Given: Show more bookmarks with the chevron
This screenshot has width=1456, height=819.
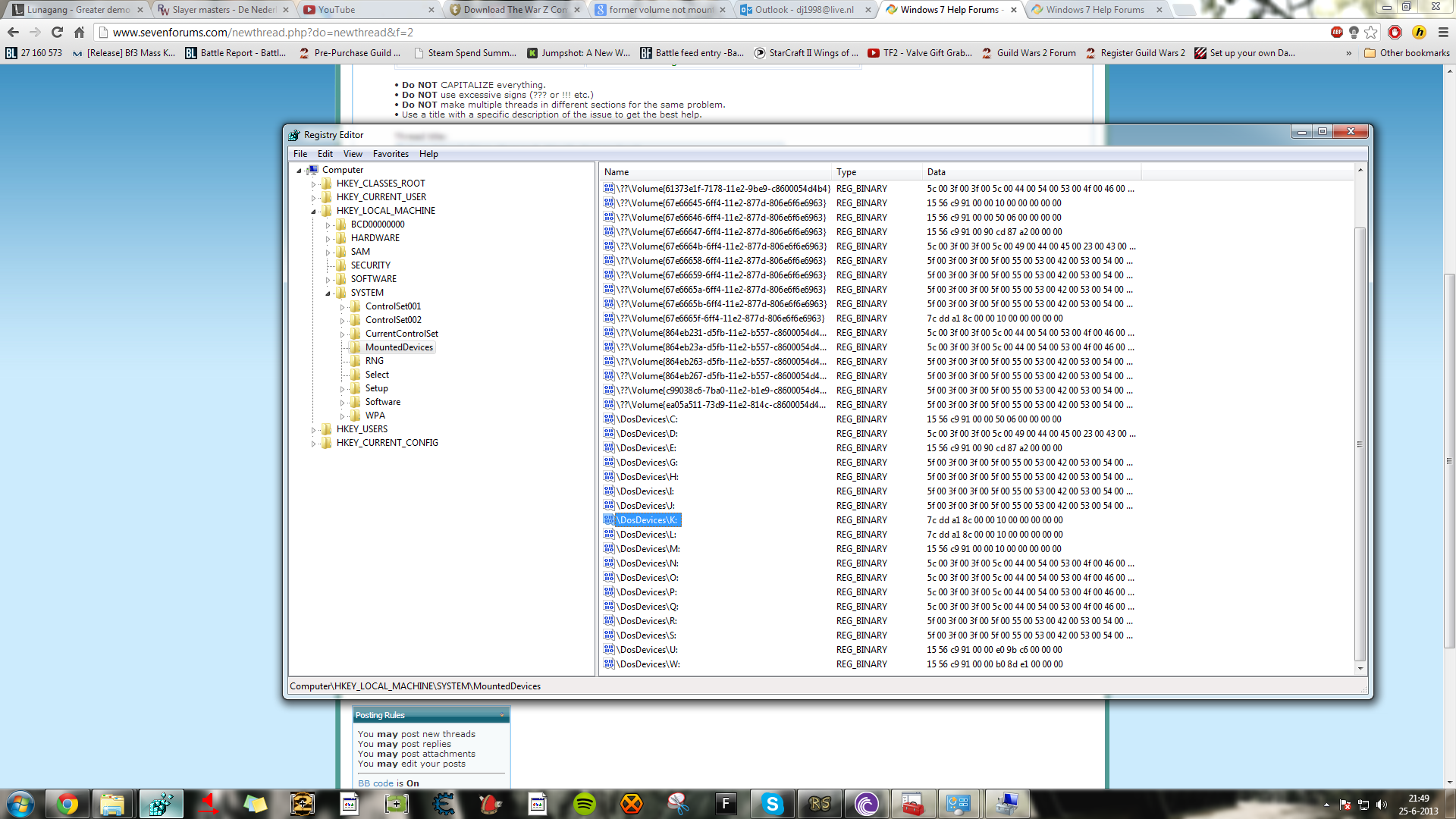Looking at the screenshot, I should click(x=1348, y=53).
